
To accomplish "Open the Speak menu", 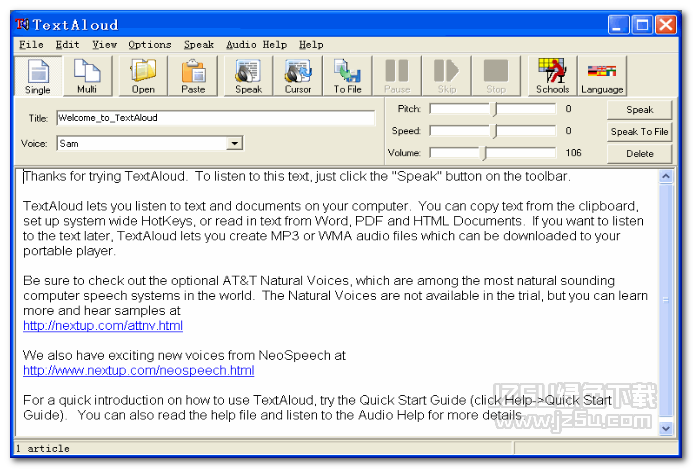I will pos(199,45).
